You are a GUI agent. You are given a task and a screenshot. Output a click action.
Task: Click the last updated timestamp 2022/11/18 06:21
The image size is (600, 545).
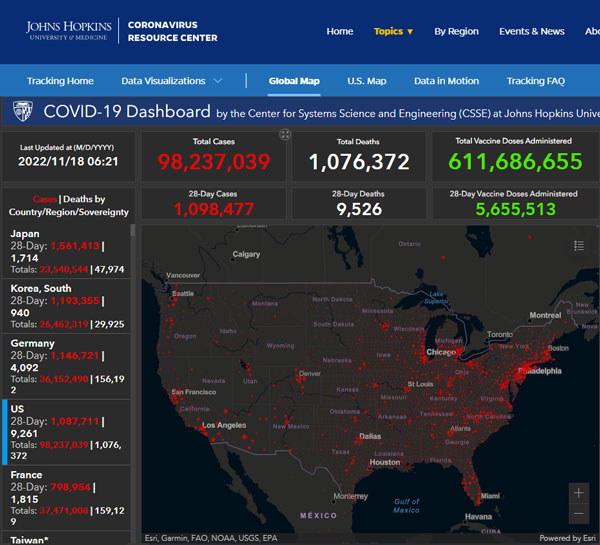[x=68, y=162]
